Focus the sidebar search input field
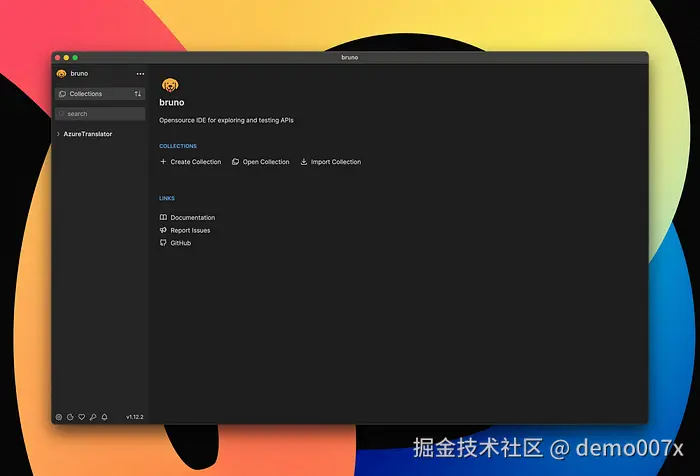The width and height of the screenshot is (700, 476). [x=100, y=114]
